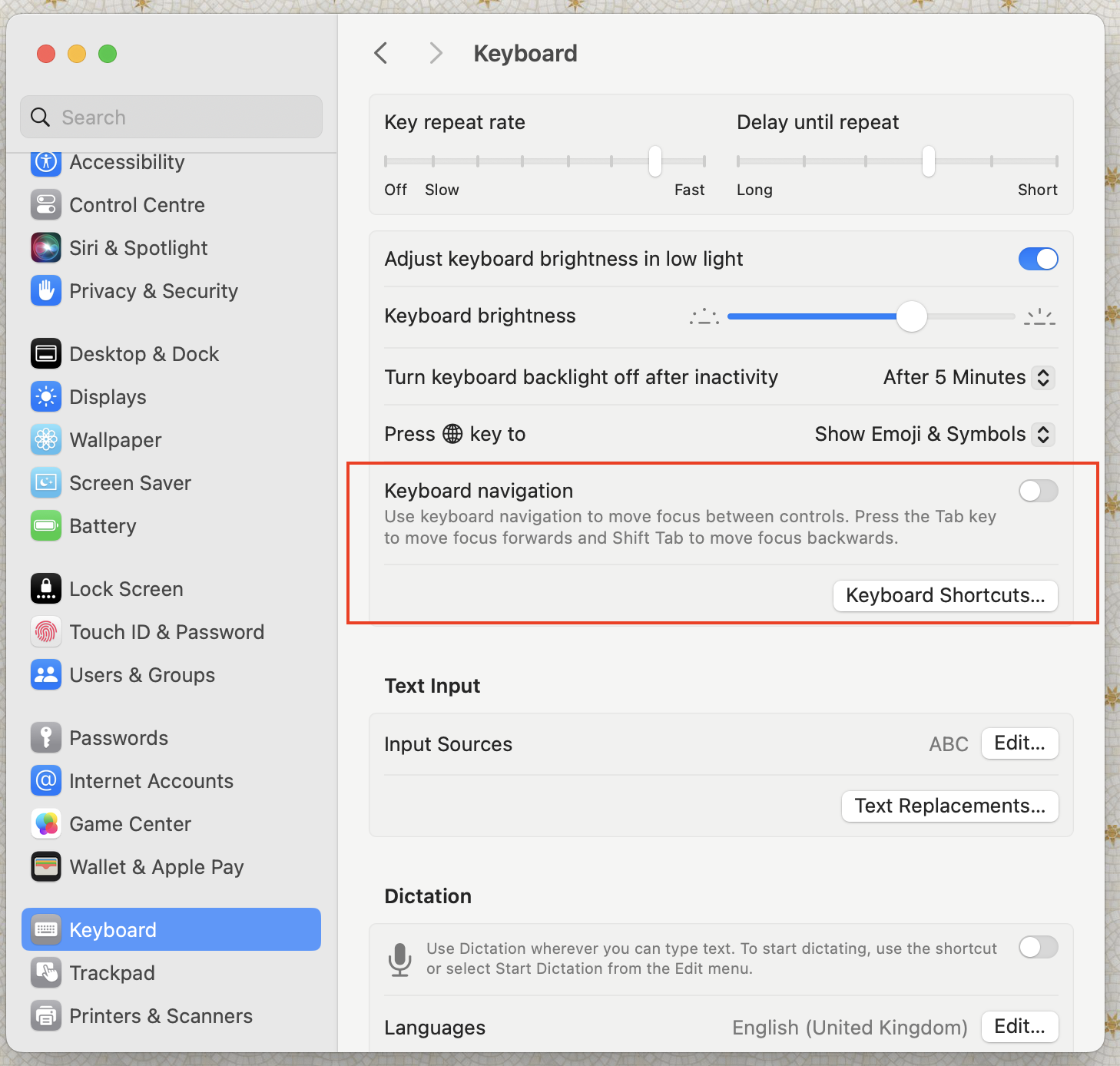This screenshot has width=1120, height=1066.
Task: Click the Trackpad sidebar icon
Action: point(46,973)
